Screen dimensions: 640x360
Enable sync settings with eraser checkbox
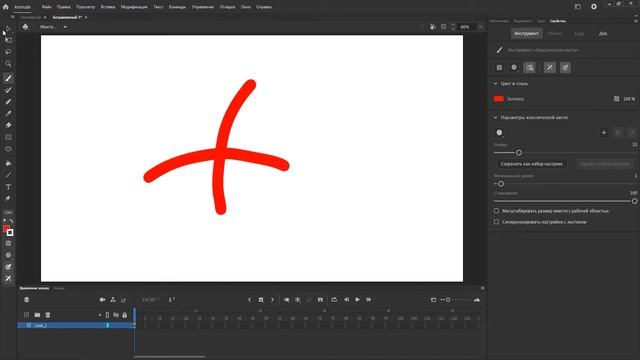tap(496, 222)
